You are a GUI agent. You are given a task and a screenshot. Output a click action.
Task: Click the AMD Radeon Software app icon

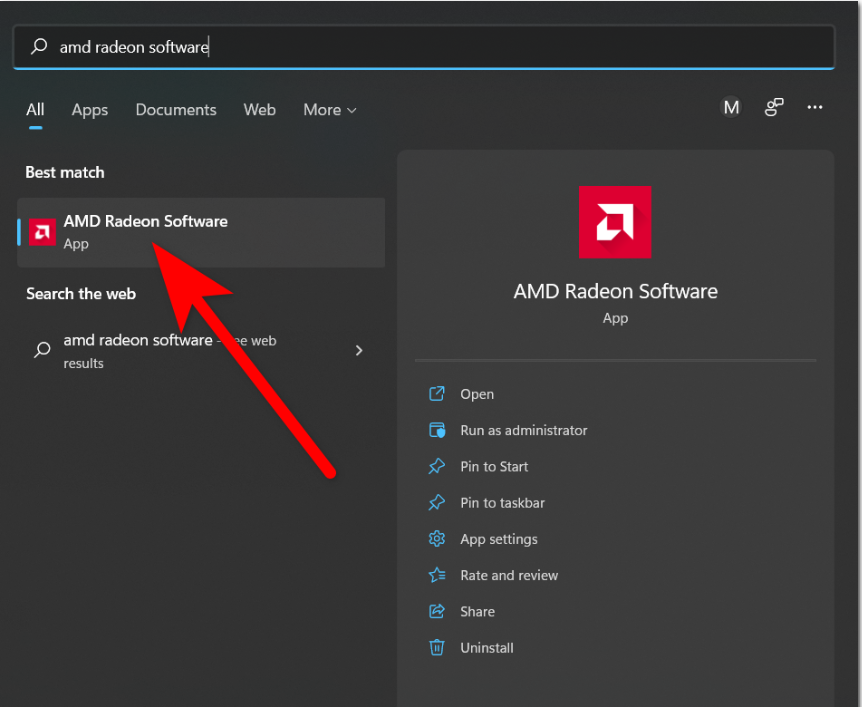click(42, 231)
